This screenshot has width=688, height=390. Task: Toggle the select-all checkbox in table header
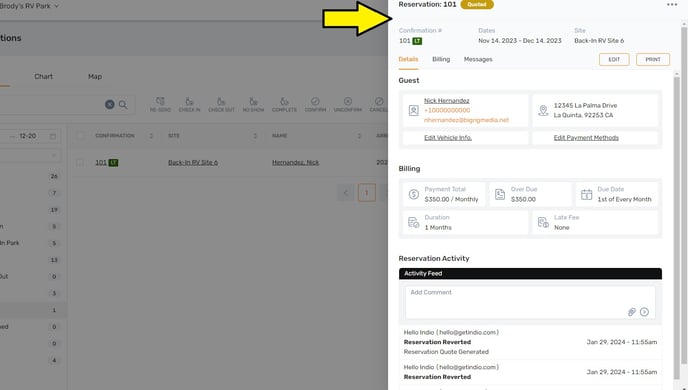tap(80, 136)
